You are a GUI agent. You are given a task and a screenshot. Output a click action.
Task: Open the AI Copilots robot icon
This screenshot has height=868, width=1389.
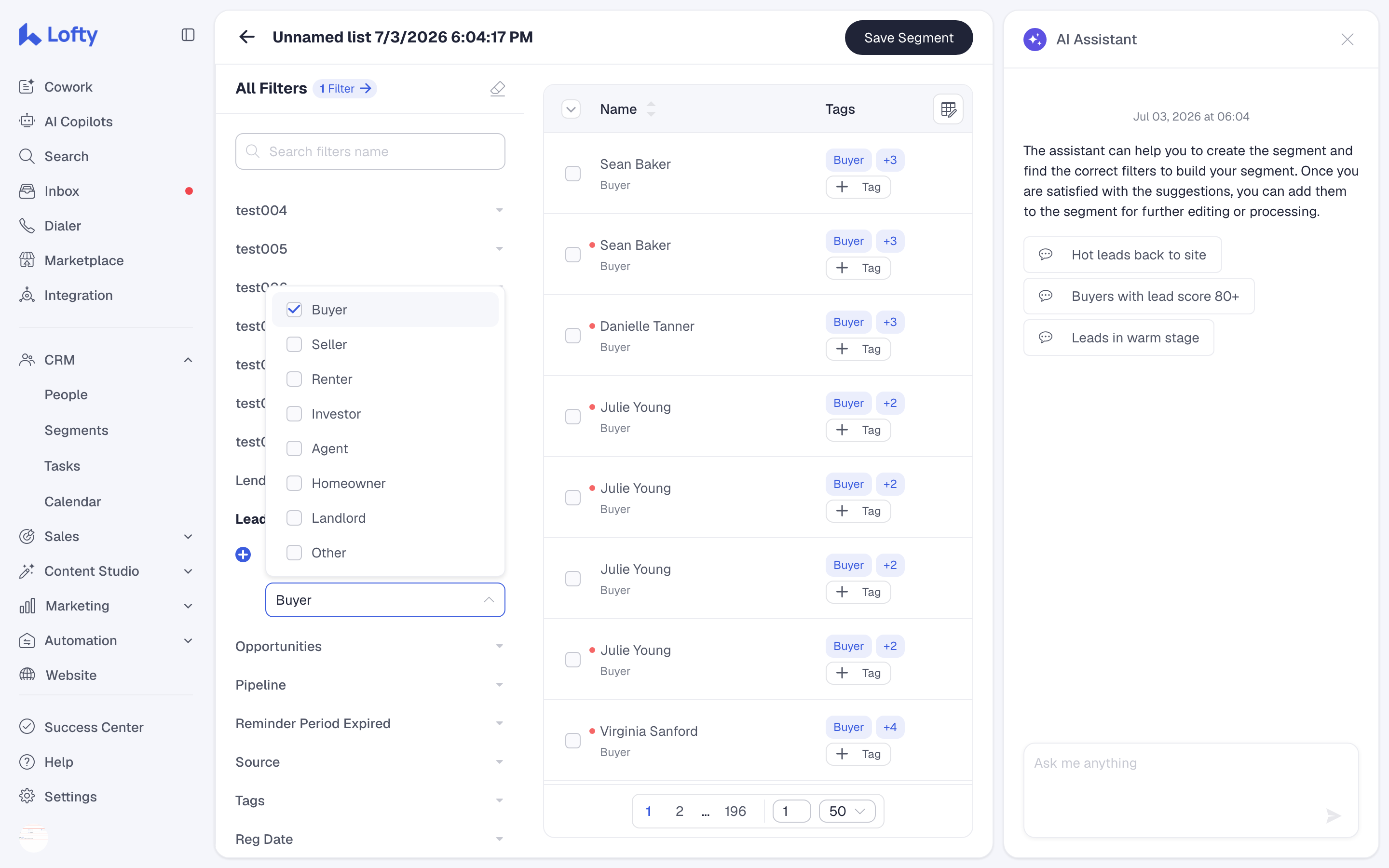point(27,121)
